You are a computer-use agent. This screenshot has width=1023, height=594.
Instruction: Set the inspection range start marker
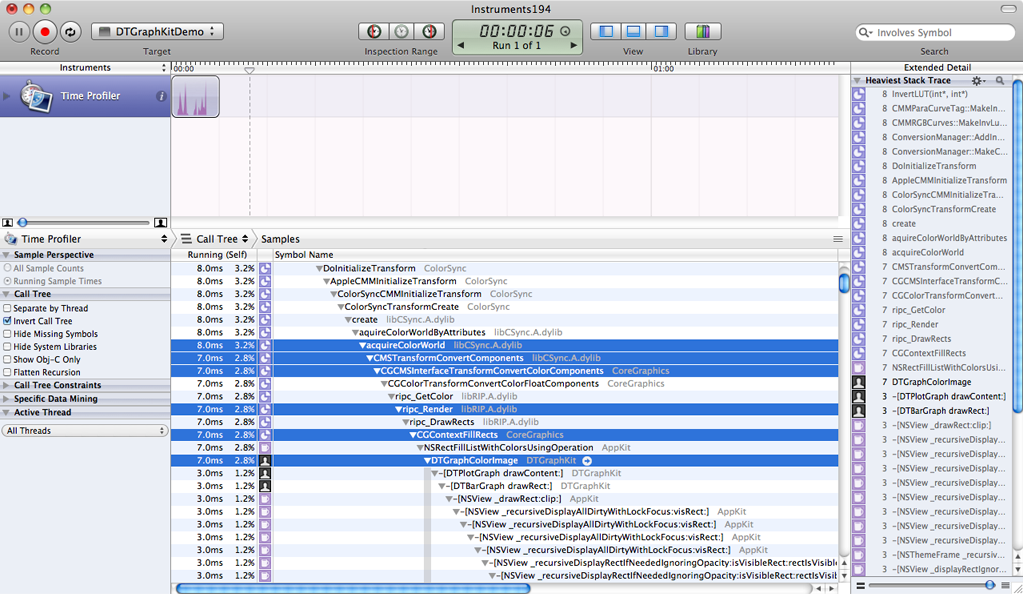(x=373, y=32)
